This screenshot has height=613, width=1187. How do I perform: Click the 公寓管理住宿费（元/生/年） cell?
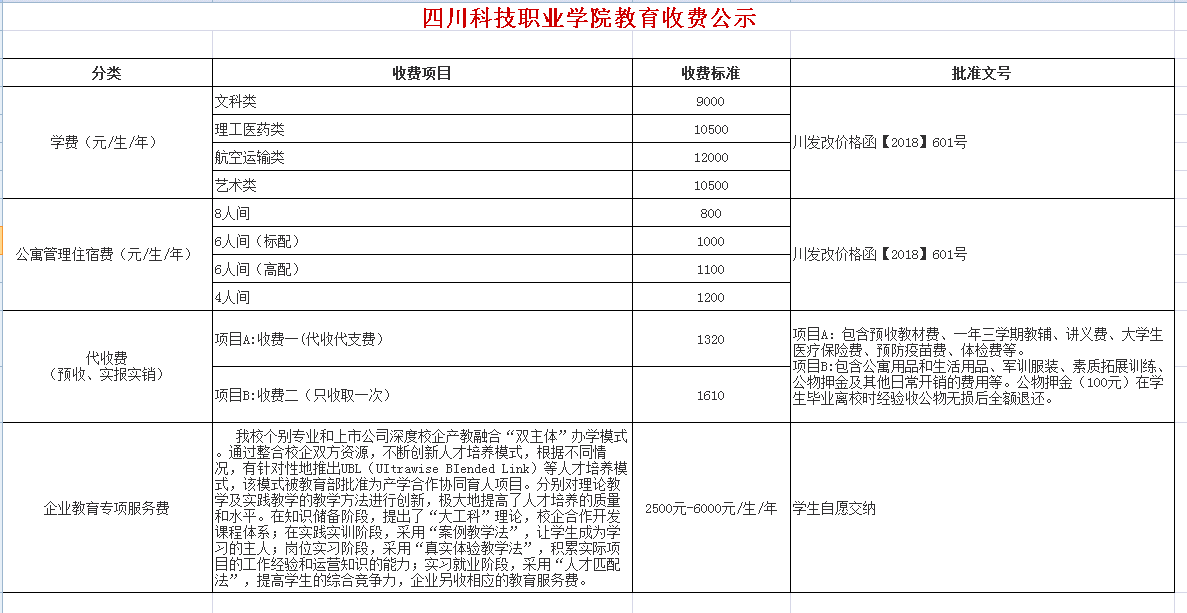107,255
